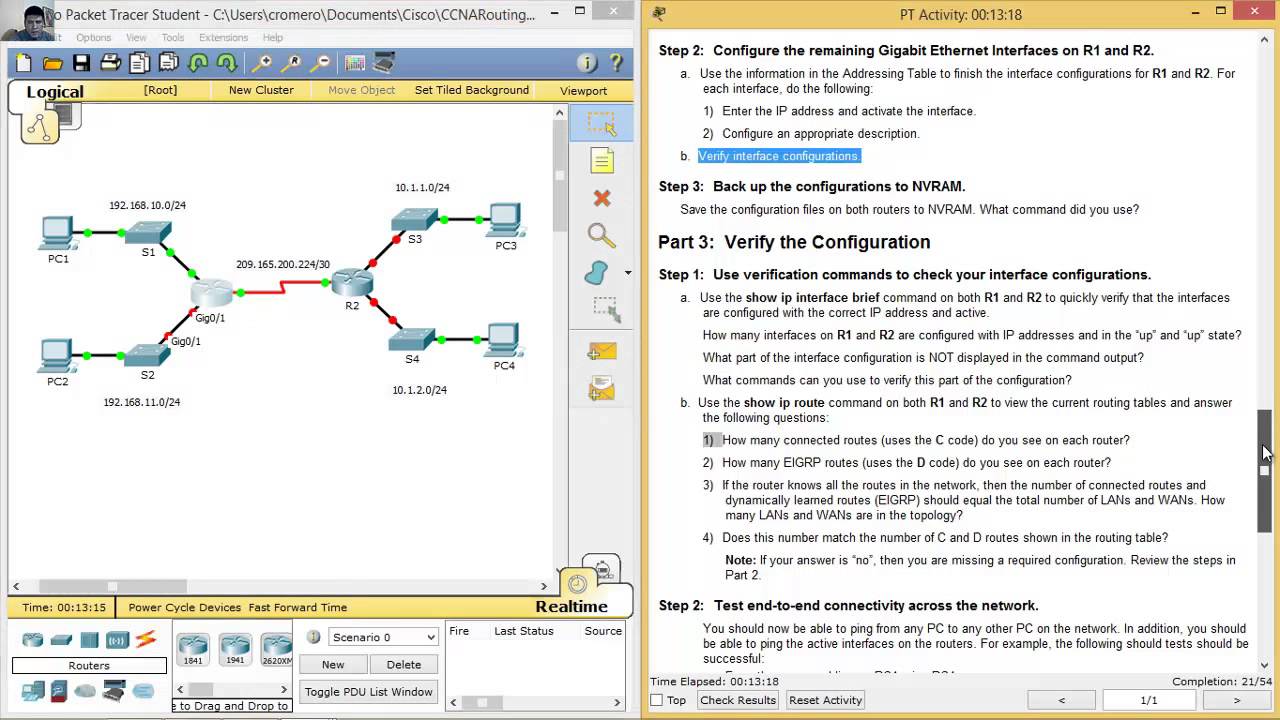The height and width of the screenshot is (720, 1280).
Task: Choose the red X Delete tool
Action: (601, 198)
